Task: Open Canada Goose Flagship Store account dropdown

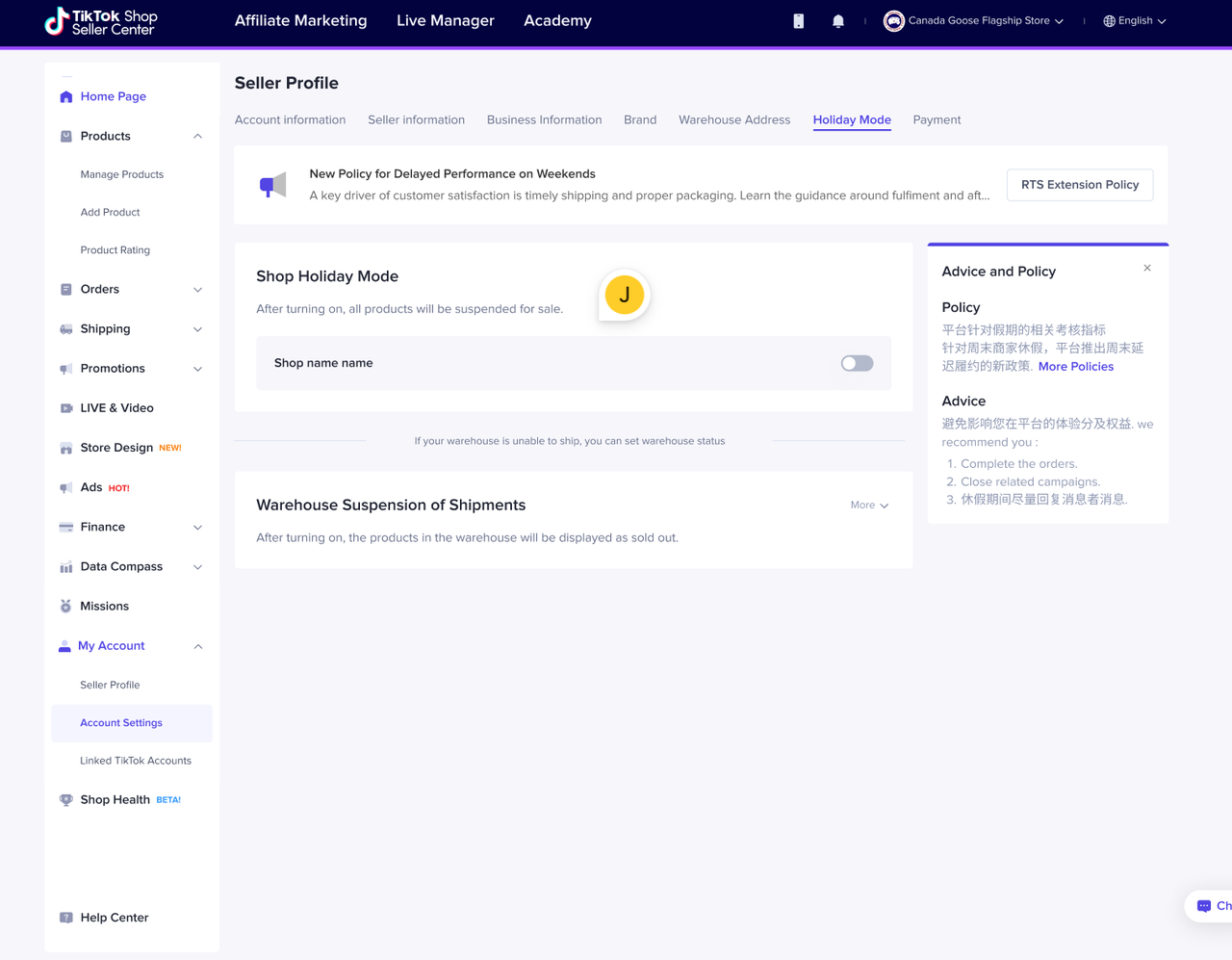Action: pyautogui.click(x=974, y=21)
